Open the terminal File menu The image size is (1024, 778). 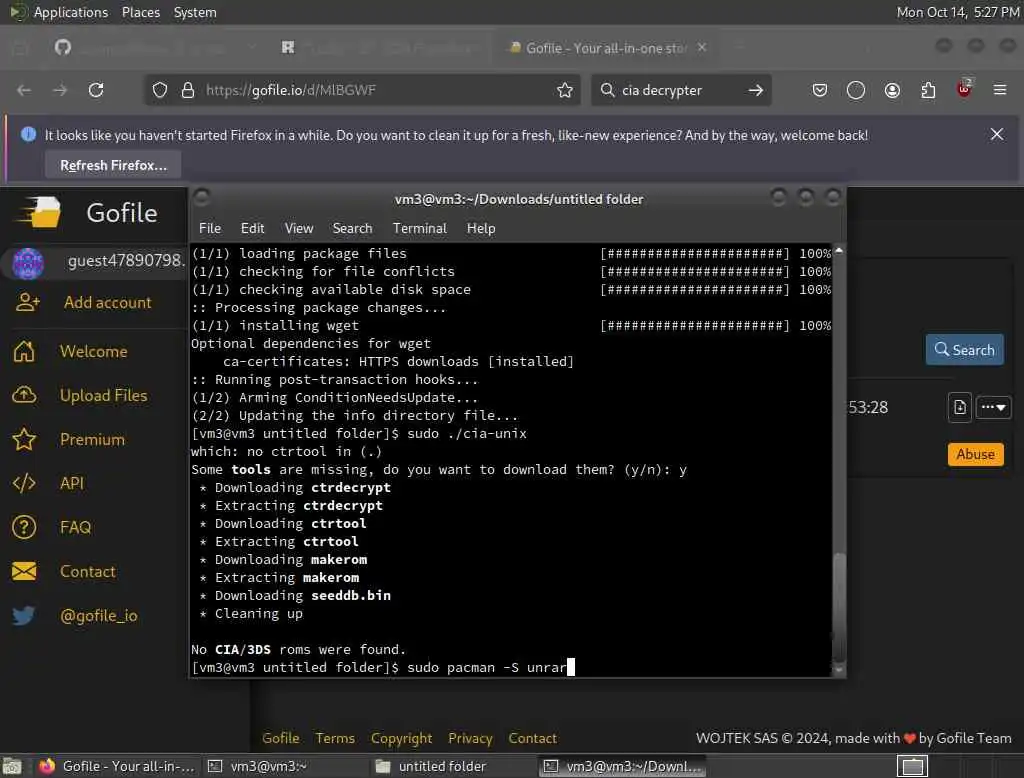210,228
